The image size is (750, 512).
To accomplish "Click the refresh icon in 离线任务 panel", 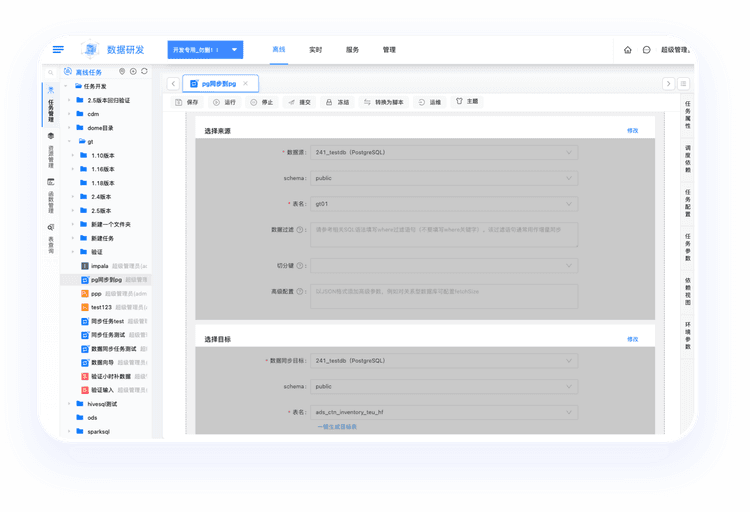I will (x=144, y=72).
